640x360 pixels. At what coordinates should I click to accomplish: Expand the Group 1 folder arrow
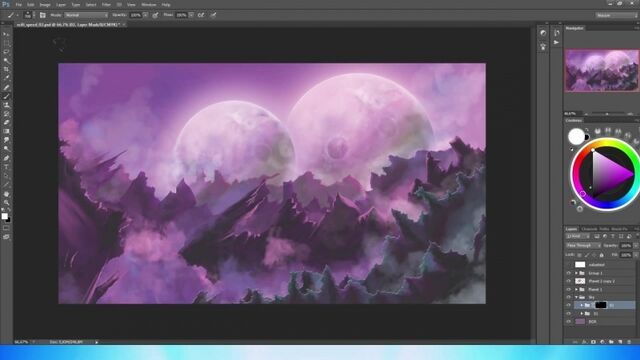pyautogui.click(x=576, y=273)
